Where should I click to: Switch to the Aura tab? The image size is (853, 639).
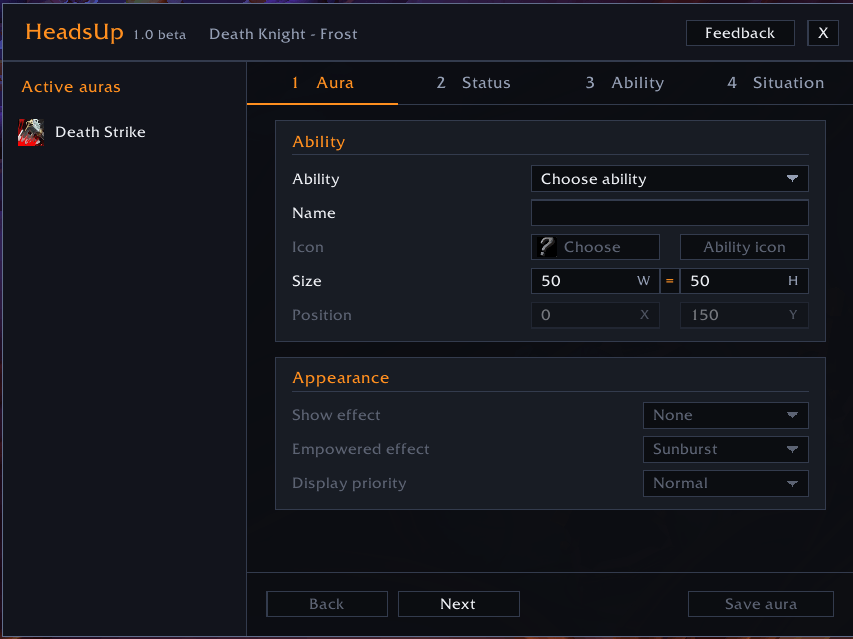tap(323, 83)
